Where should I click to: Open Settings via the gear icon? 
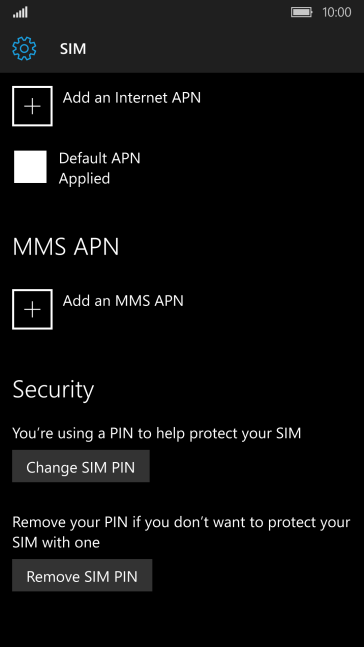point(24,49)
